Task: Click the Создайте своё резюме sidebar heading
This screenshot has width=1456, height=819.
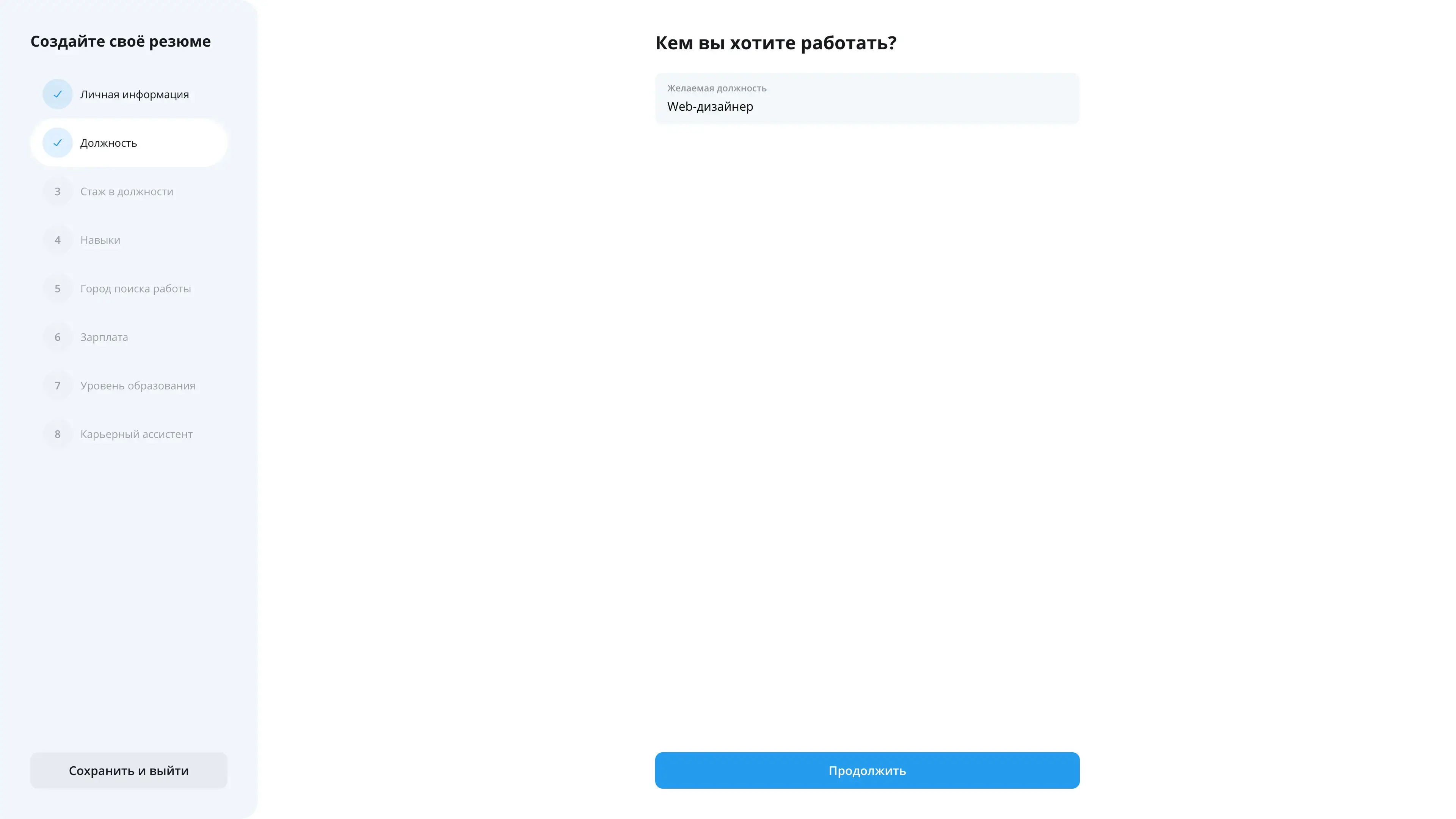Action: click(121, 41)
